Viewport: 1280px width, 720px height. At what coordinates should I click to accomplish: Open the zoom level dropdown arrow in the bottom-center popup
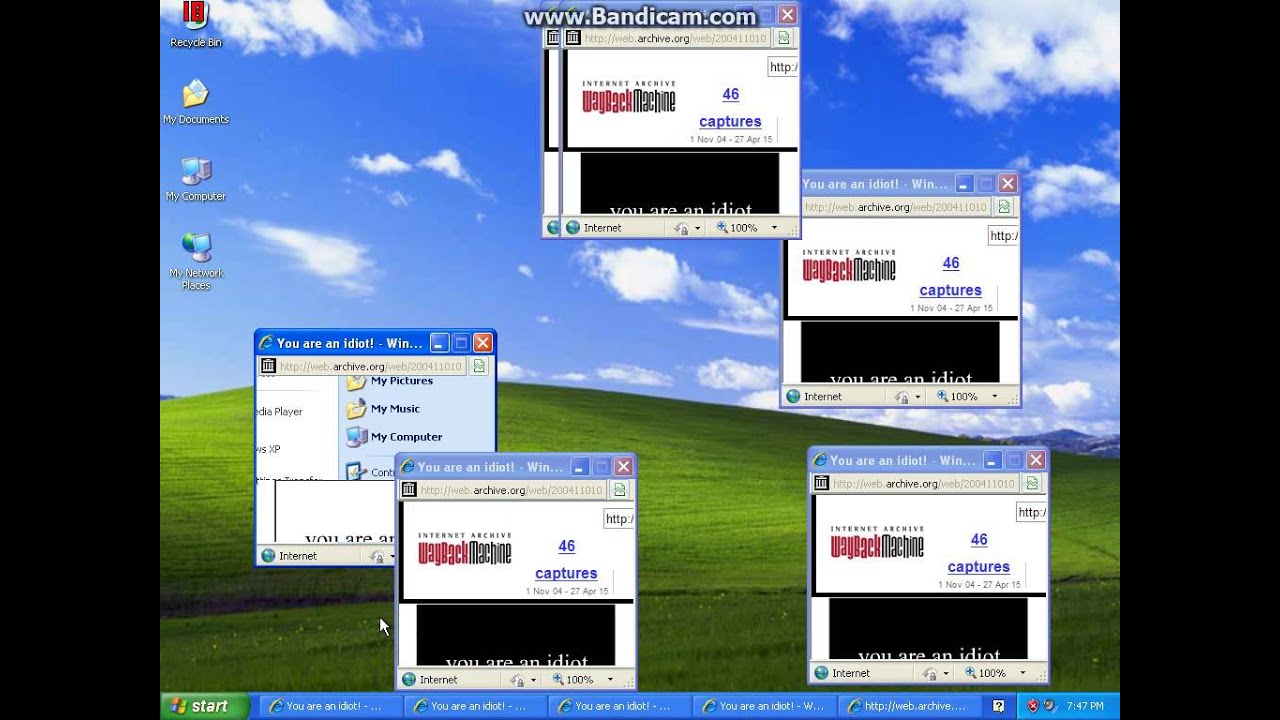tap(610, 680)
